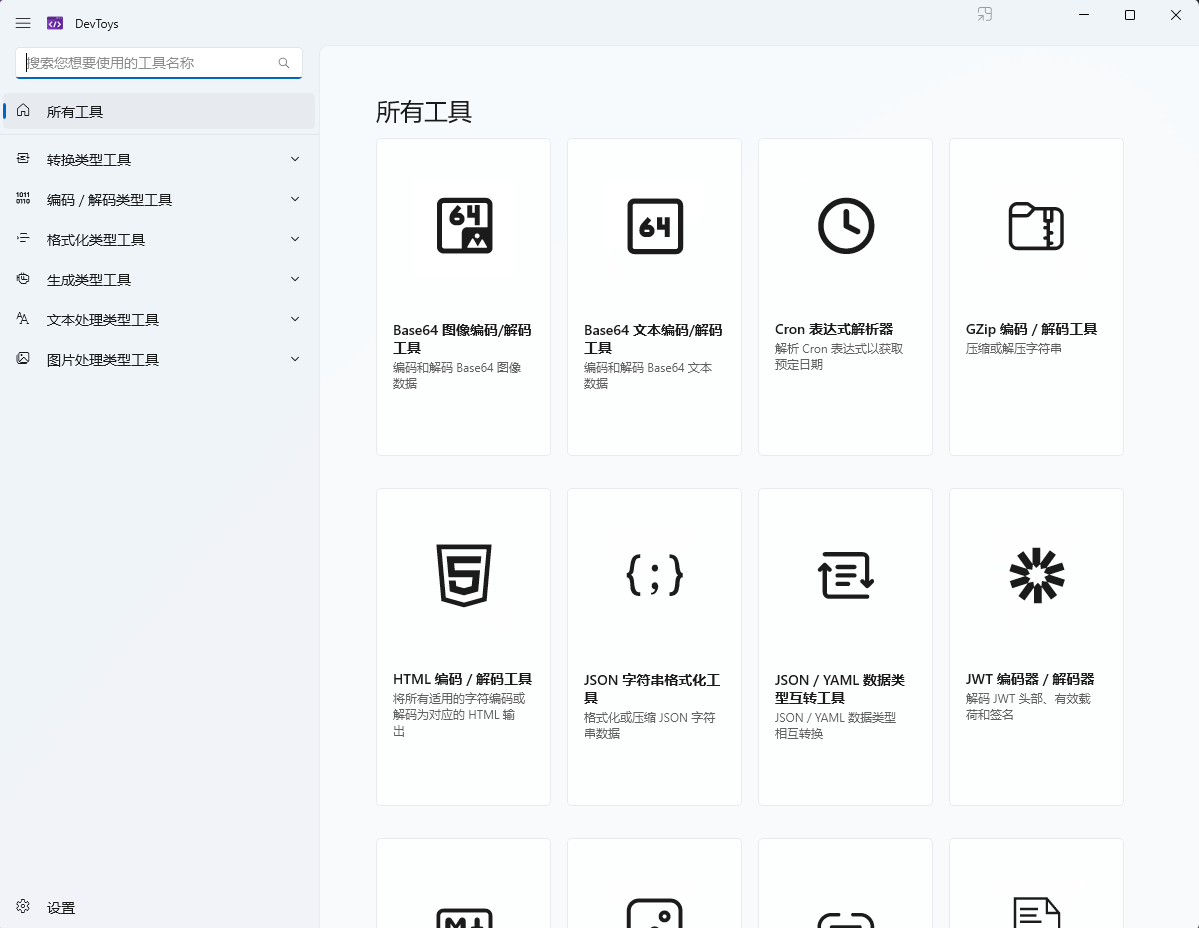Open Base64 图像编码/解码工具 card title

coord(462,339)
